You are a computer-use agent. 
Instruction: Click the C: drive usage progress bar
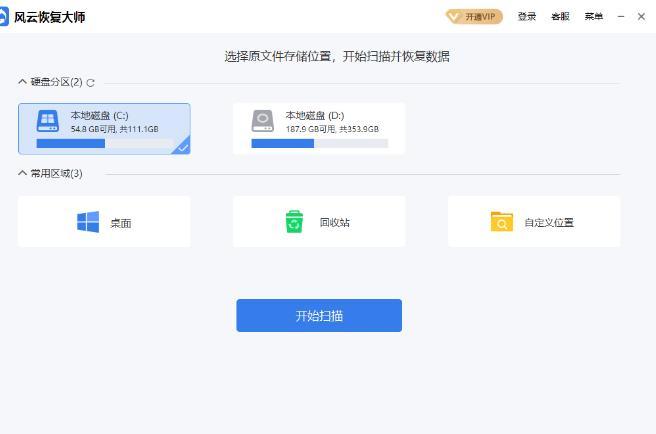point(105,144)
